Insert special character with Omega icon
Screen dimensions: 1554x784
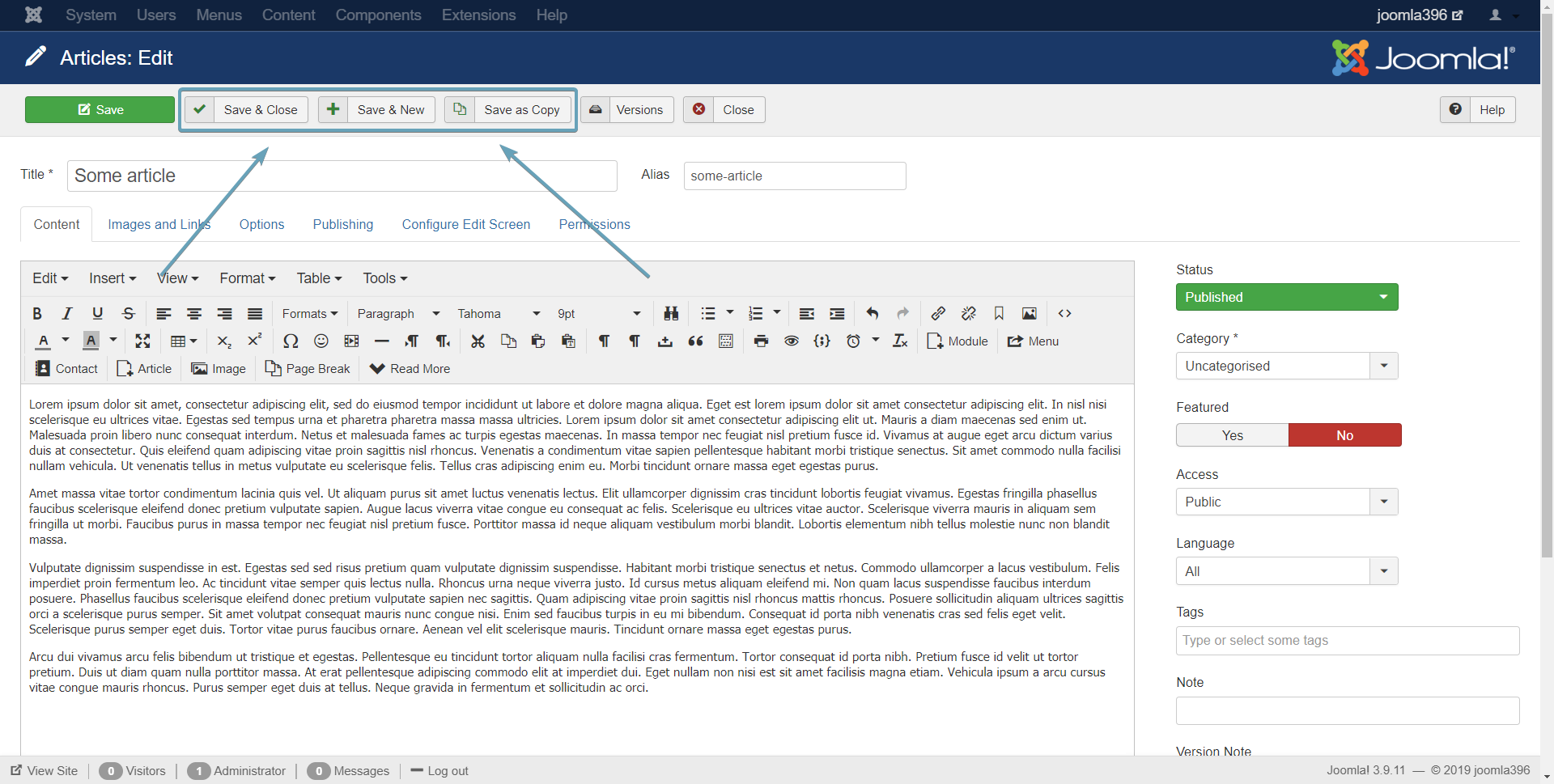pos(291,341)
